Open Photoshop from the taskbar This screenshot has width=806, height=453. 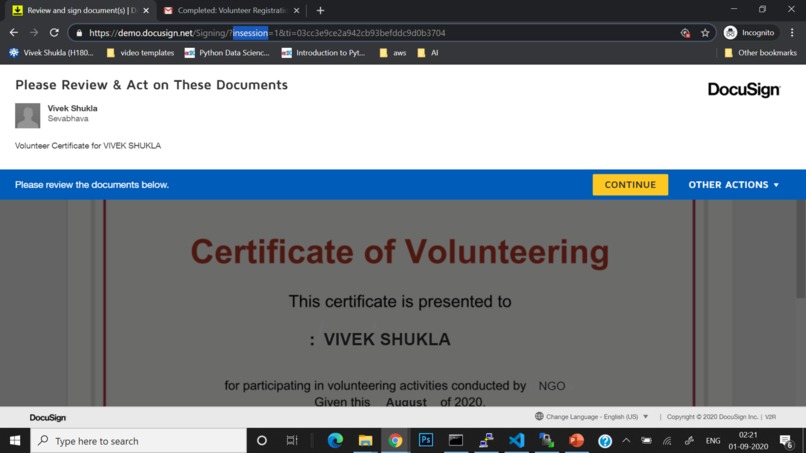click(x=426, y=441)
